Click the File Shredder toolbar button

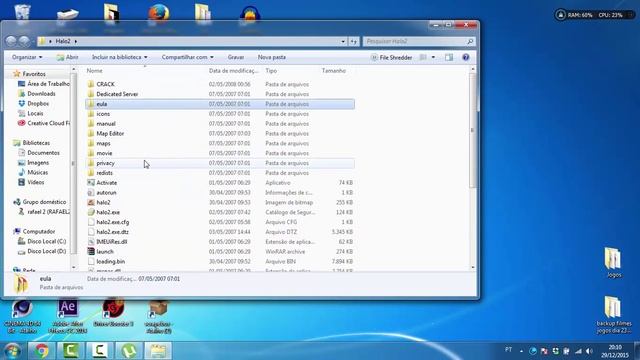[391, 58]
